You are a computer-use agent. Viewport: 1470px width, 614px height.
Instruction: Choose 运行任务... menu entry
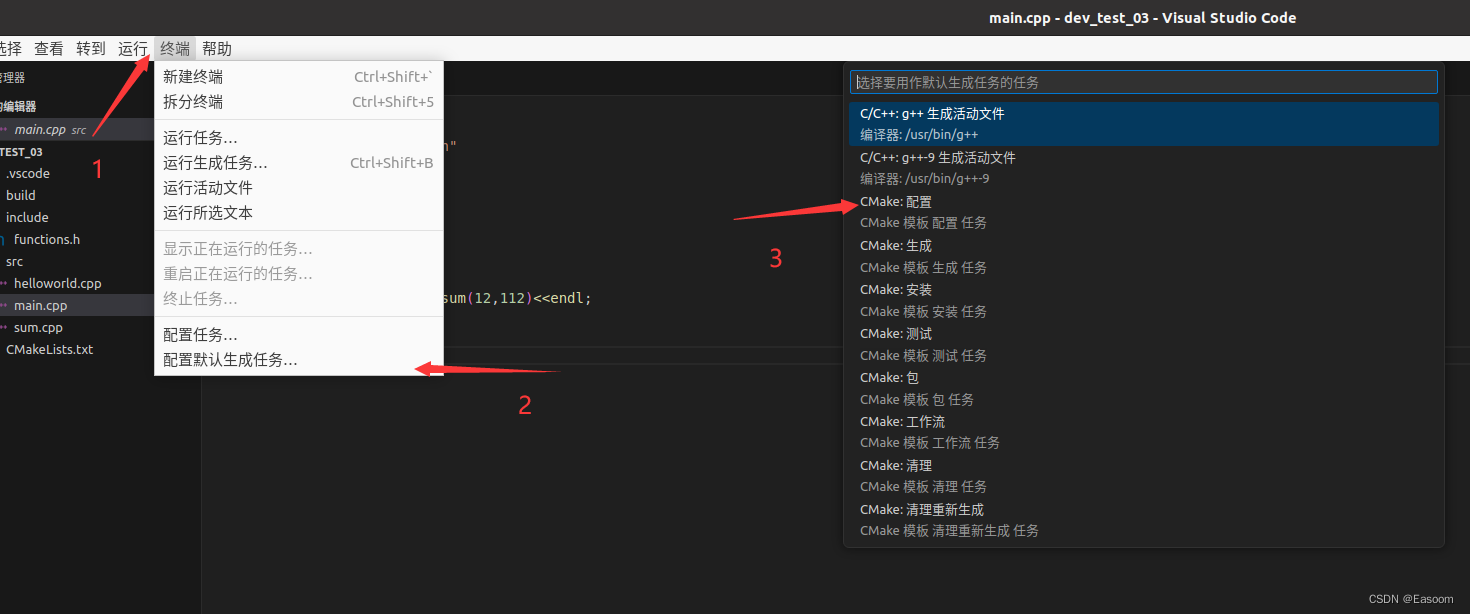point(299,138)
